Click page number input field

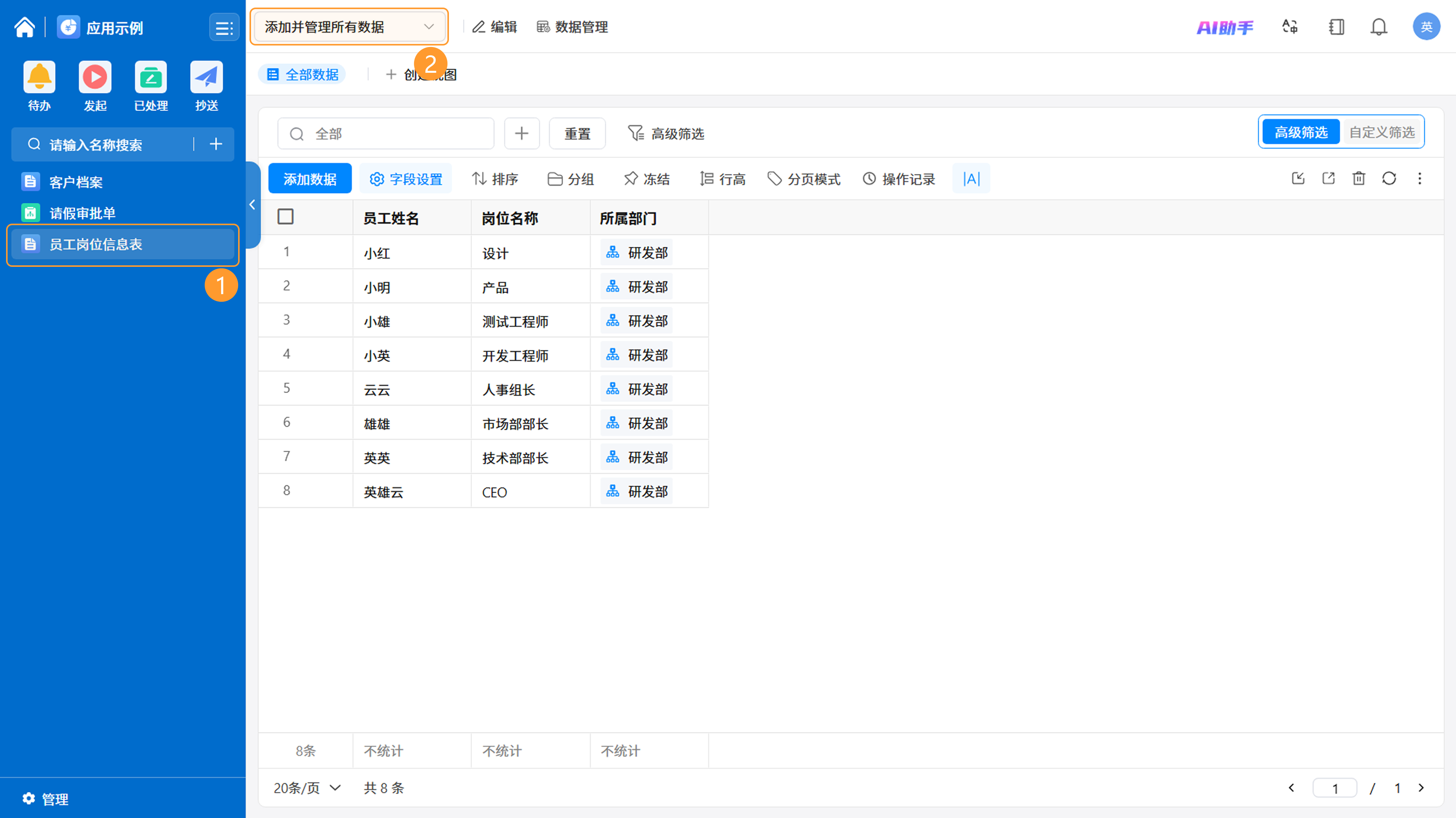pyautogui.click(x=1335, y=788)
